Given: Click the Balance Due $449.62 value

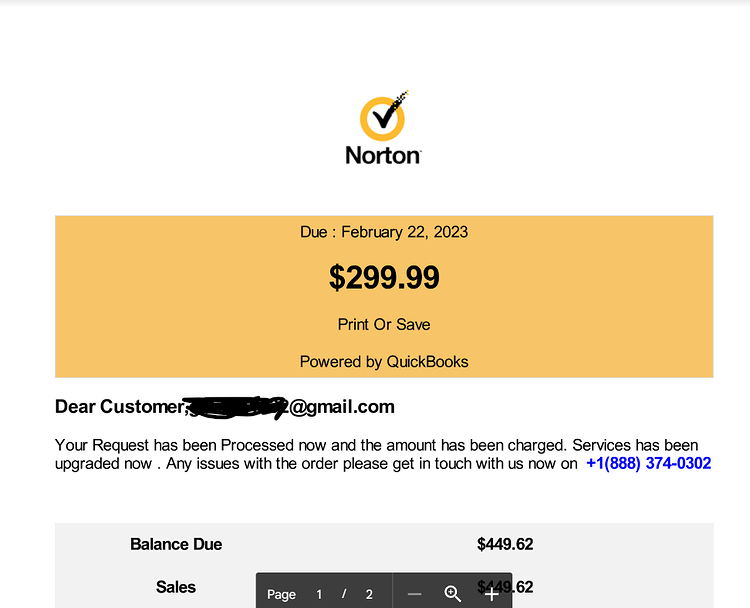Looking at the screenshot, I should tap(505, 544).
